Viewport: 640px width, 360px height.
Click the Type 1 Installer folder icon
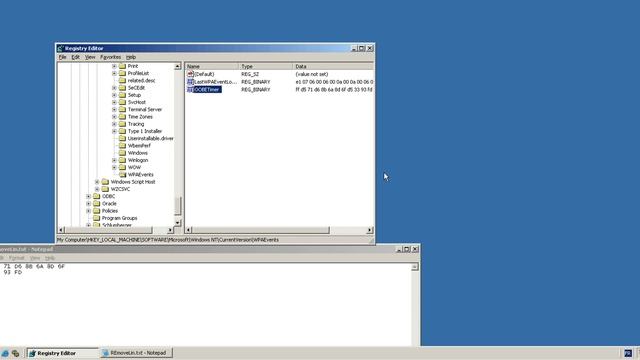click(x=122, y=131)
